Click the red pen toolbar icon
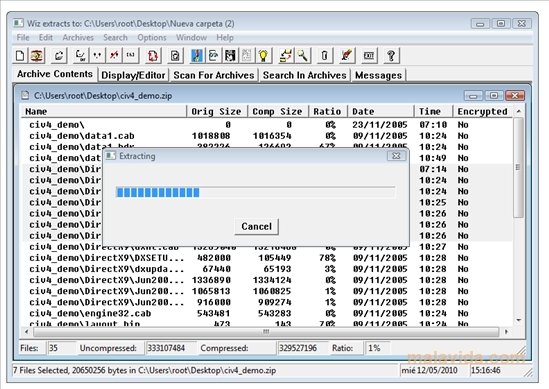The height and width of the screenshot is (389, 549). coord(347,56)
